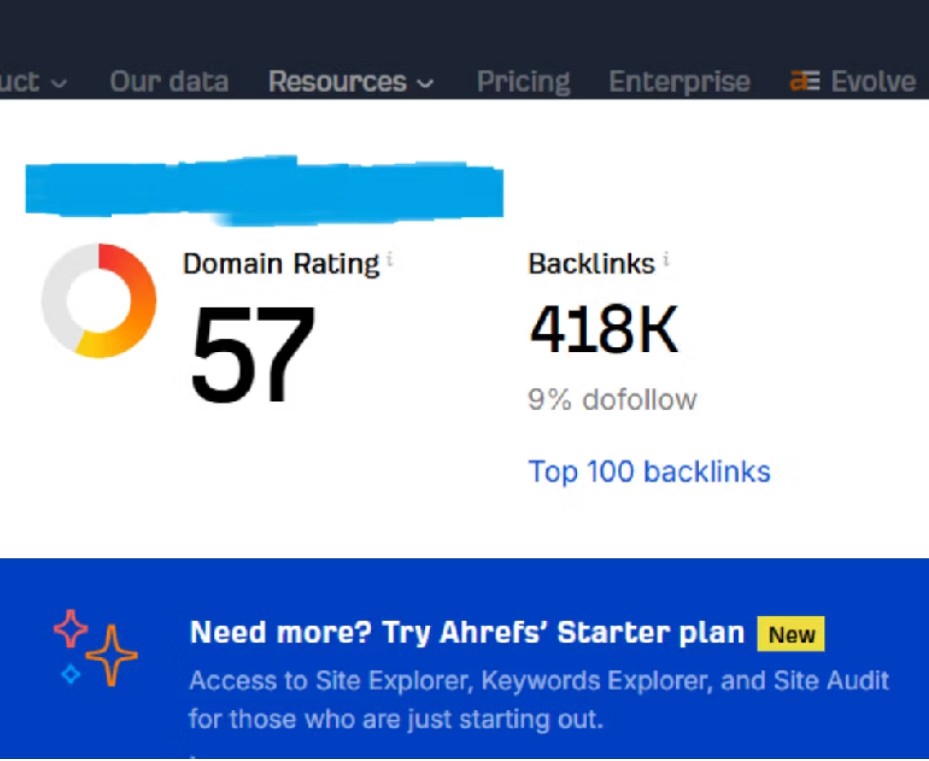Click the 9% dofollow text

coord(612,399)
